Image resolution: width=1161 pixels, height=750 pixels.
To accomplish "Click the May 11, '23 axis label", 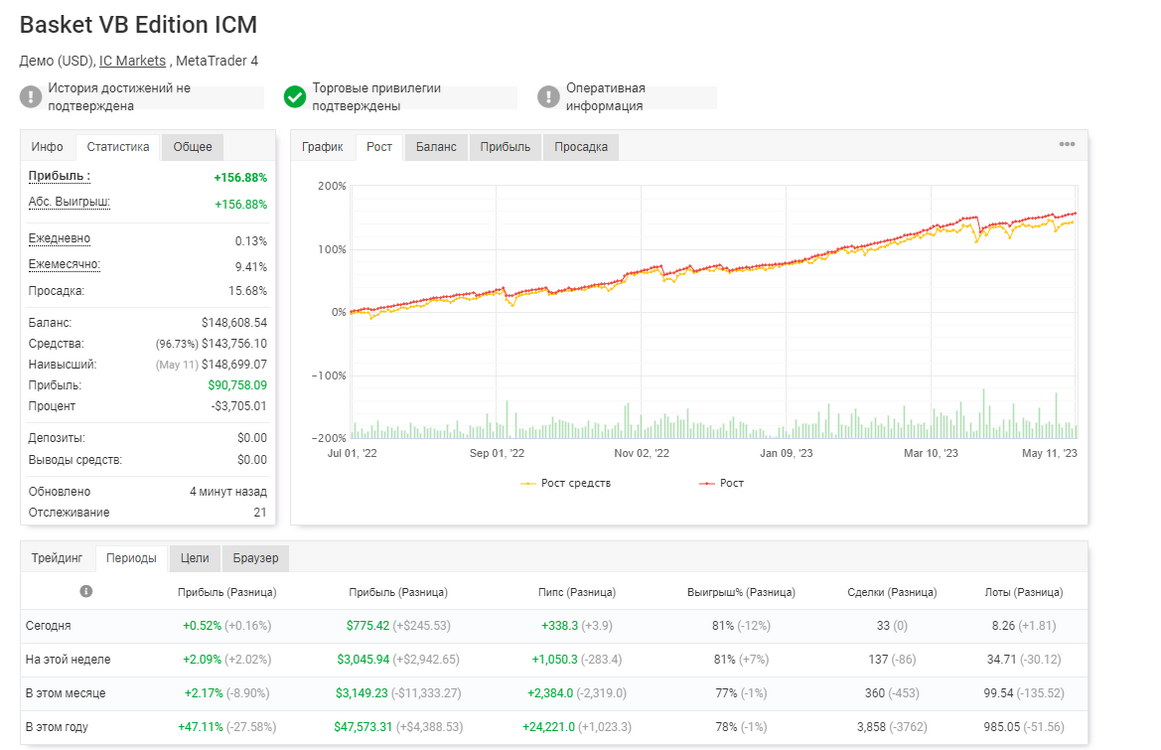I will coord(1050,453).
